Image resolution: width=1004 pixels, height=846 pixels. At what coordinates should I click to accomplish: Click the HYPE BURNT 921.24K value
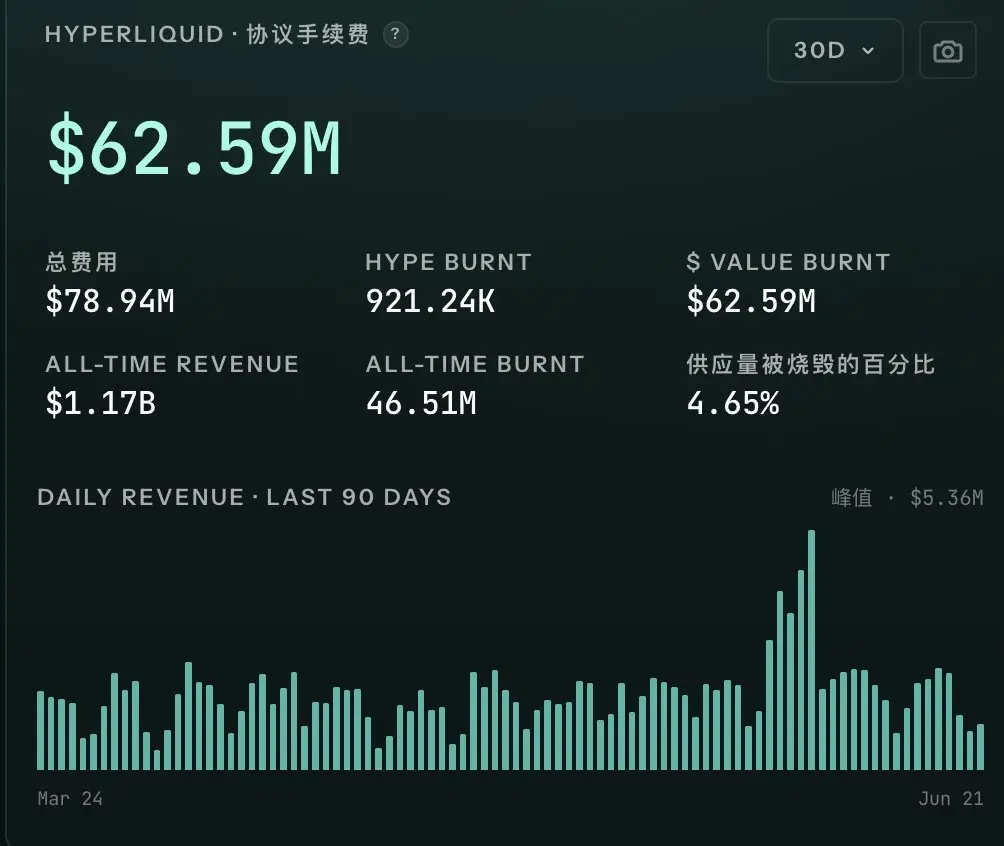(x=430, y=301)
